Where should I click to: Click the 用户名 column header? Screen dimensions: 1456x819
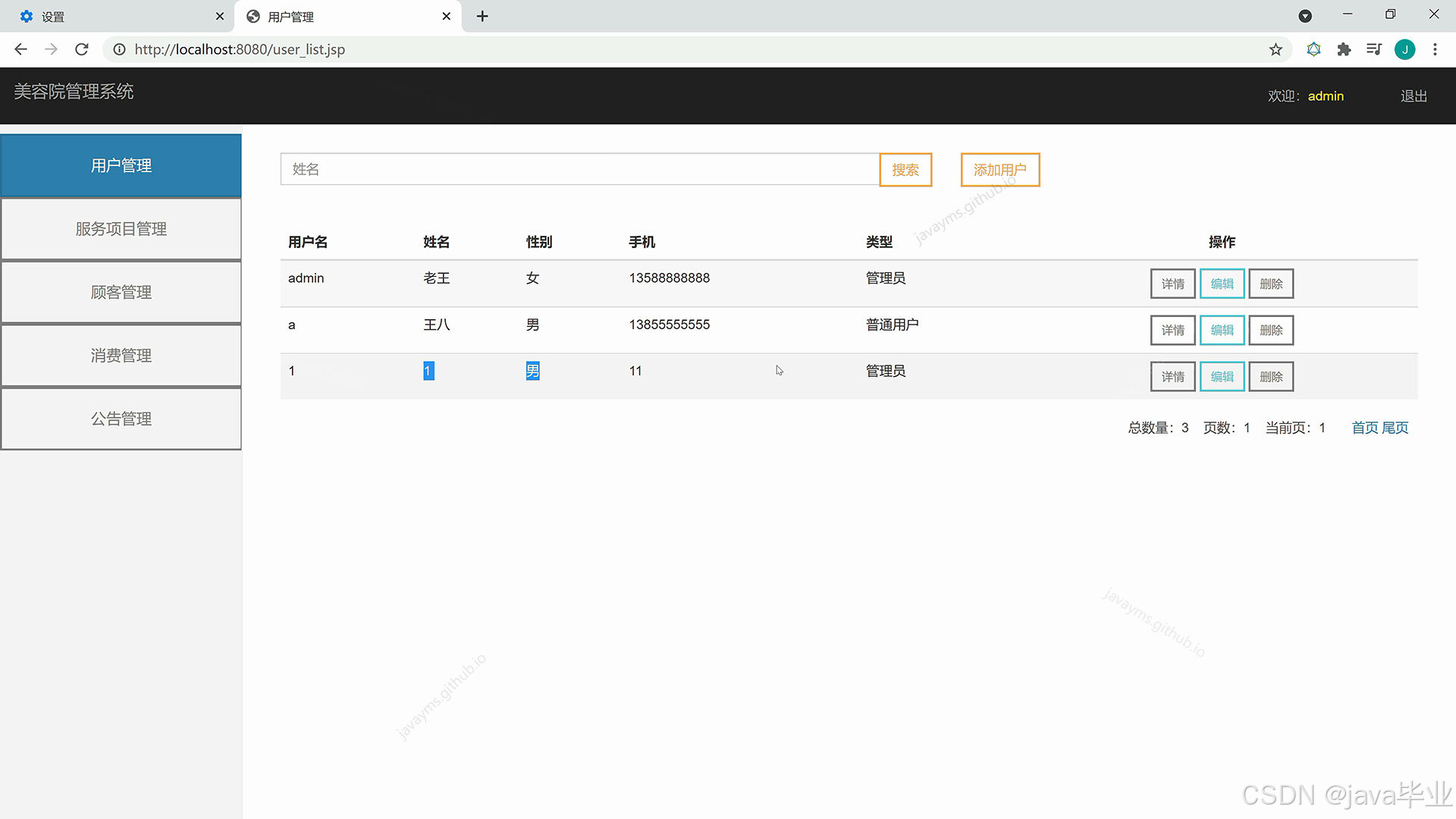click(308, 242)
